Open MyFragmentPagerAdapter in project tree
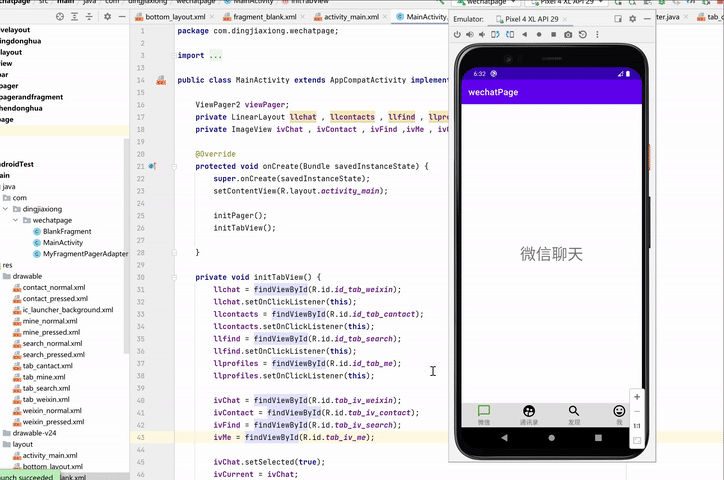The width and height of the screenshot is (724, 480). coord(80,254)
